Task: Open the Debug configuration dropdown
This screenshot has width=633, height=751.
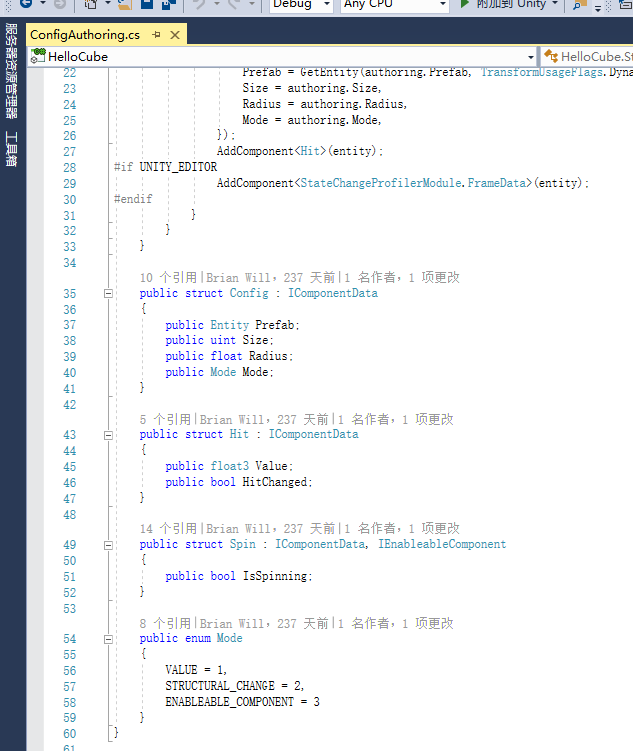Action: (301, 4)
